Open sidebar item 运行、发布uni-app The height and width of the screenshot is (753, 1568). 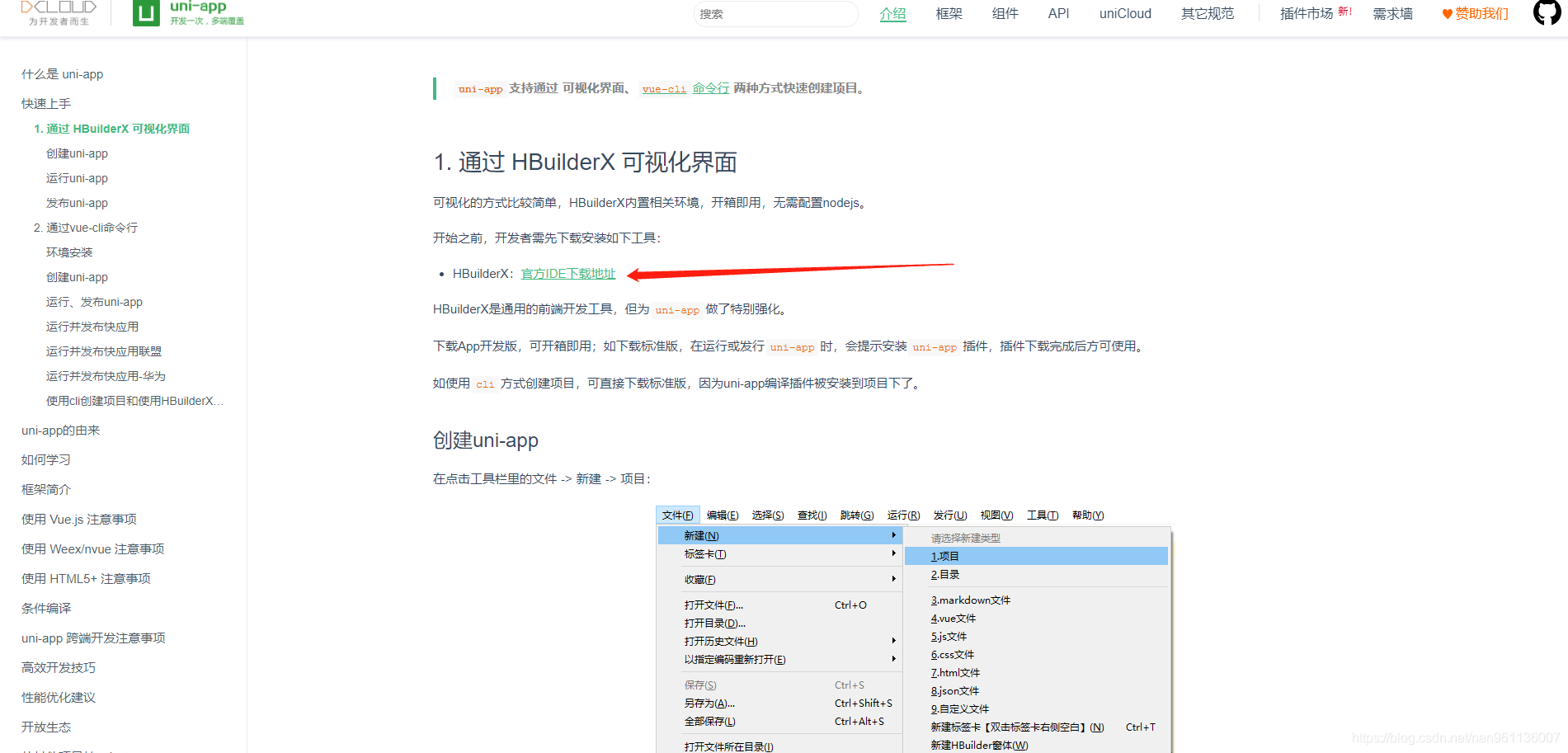point(95,302)
